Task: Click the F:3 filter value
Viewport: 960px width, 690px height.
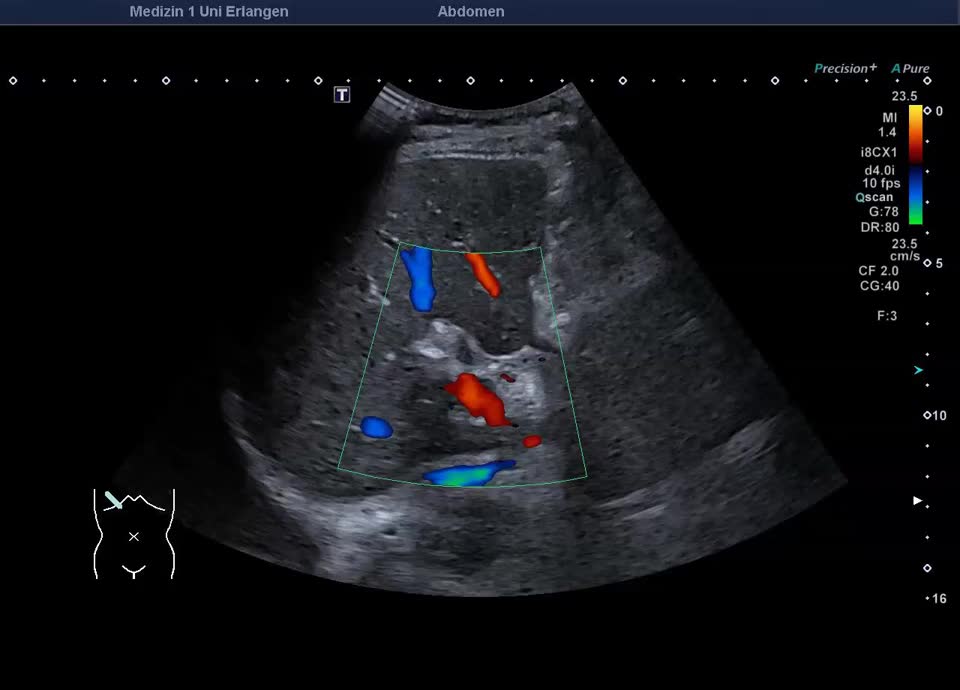Action: pos(887,316)
